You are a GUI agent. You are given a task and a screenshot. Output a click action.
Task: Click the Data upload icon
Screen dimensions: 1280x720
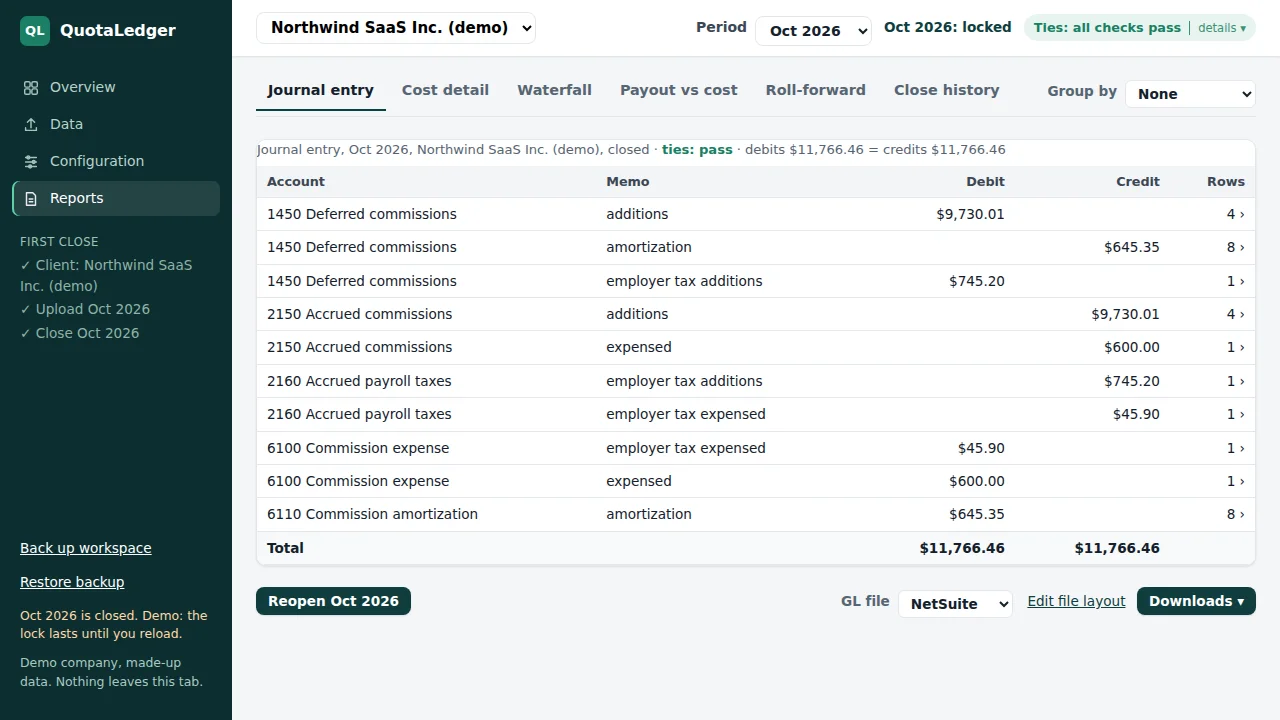pyautogui.click(x=31, y=125)
